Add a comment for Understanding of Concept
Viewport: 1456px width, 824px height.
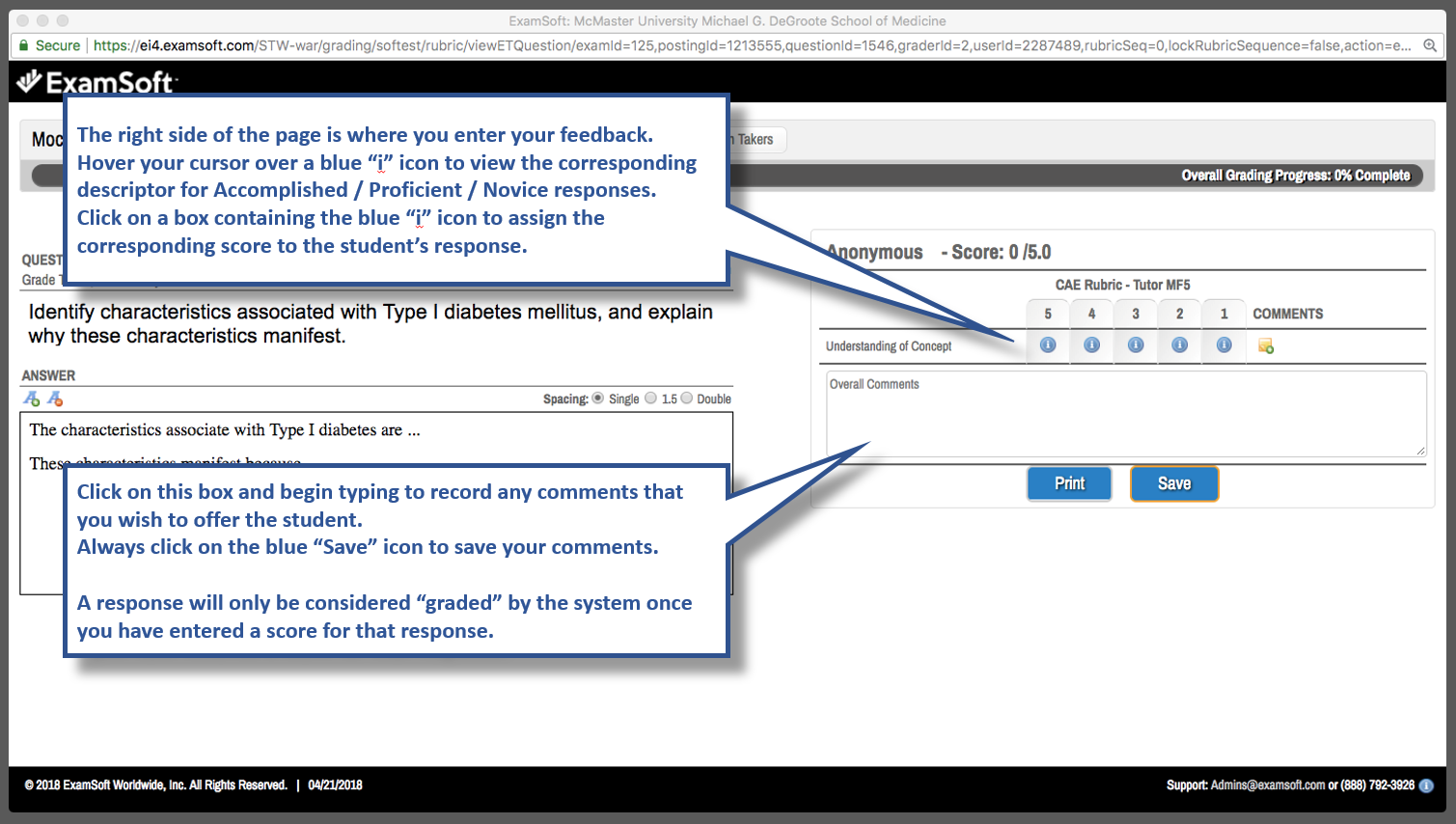[1266, 346]
